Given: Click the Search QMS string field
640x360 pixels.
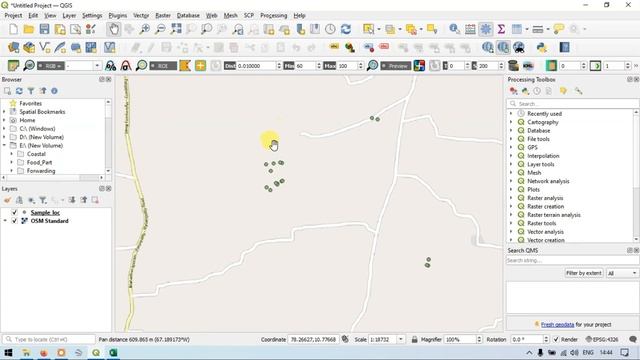Looking at the screenshot, I should point(573,260).
